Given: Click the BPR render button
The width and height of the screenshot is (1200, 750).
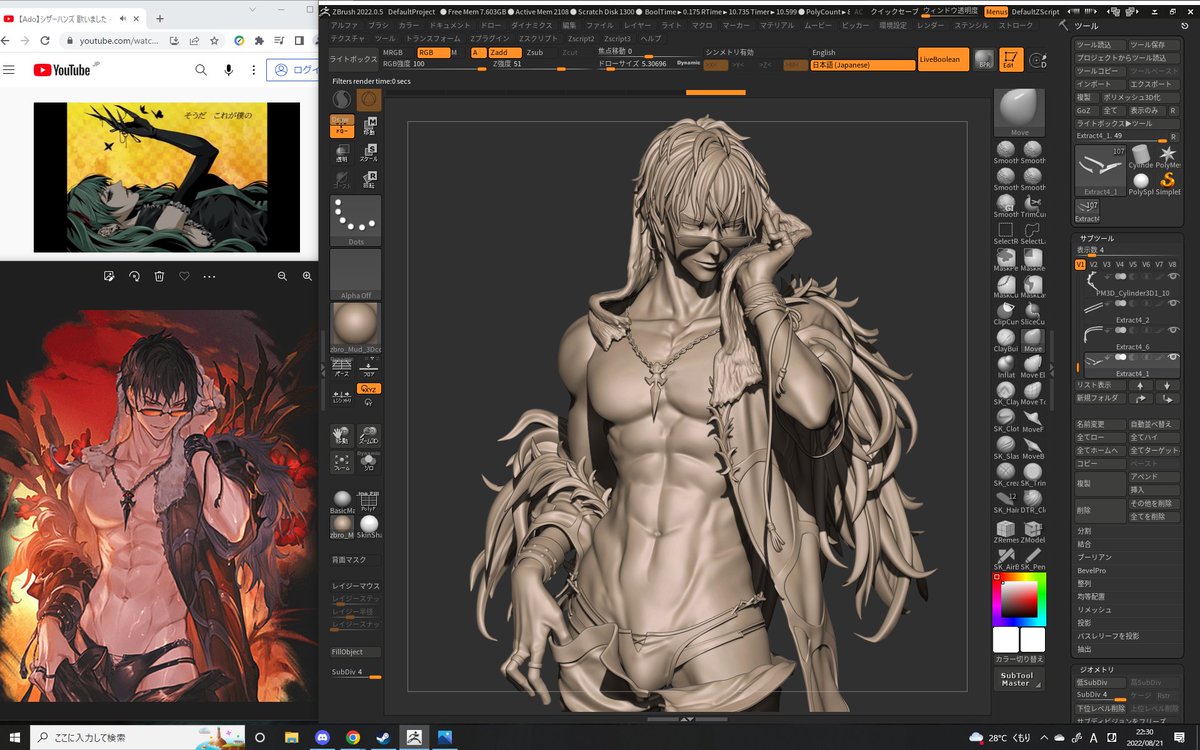Looking at the screenshot, I should (984, 59).
